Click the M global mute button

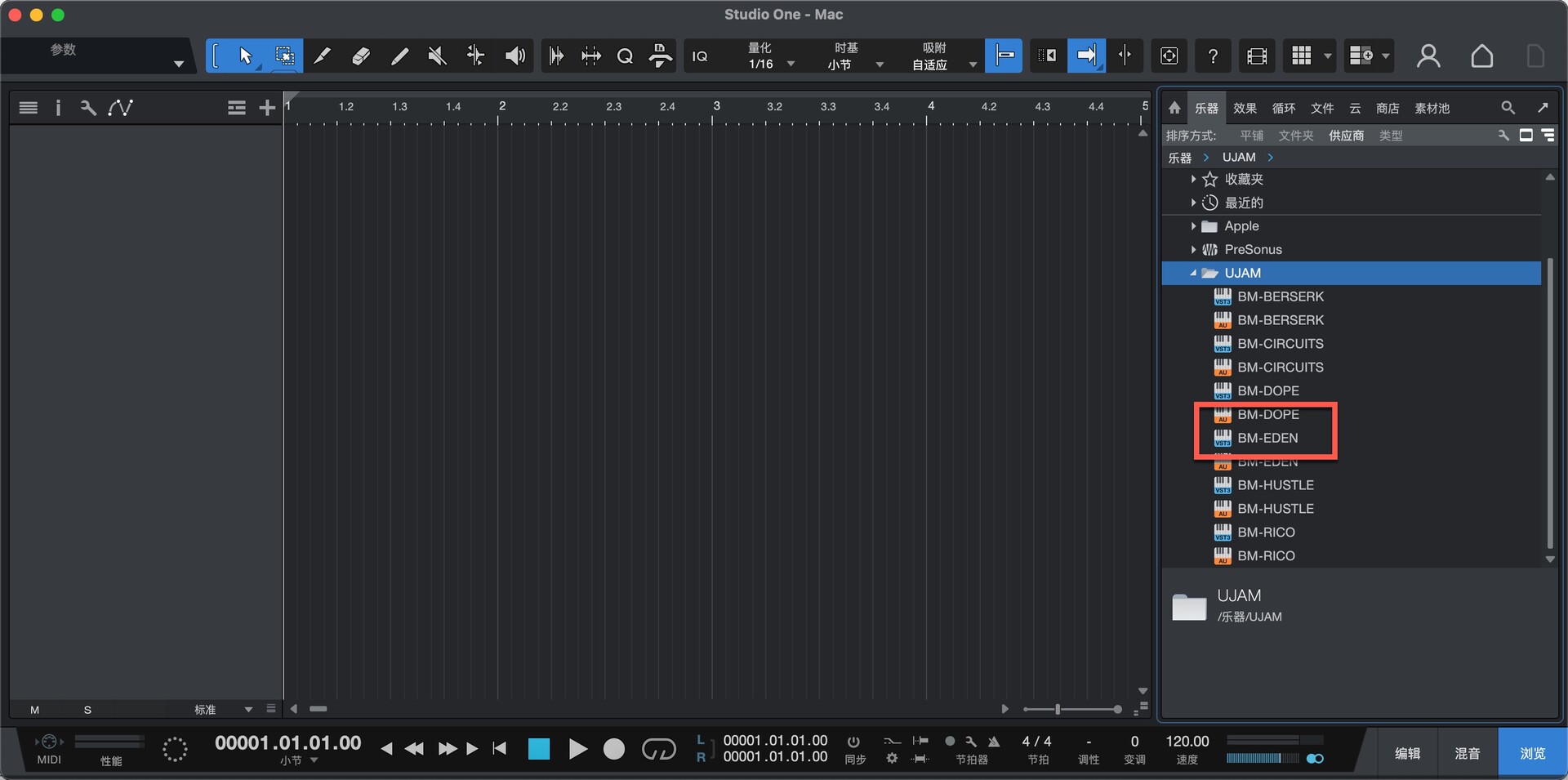pyautogui.click(x=34, y=710)
